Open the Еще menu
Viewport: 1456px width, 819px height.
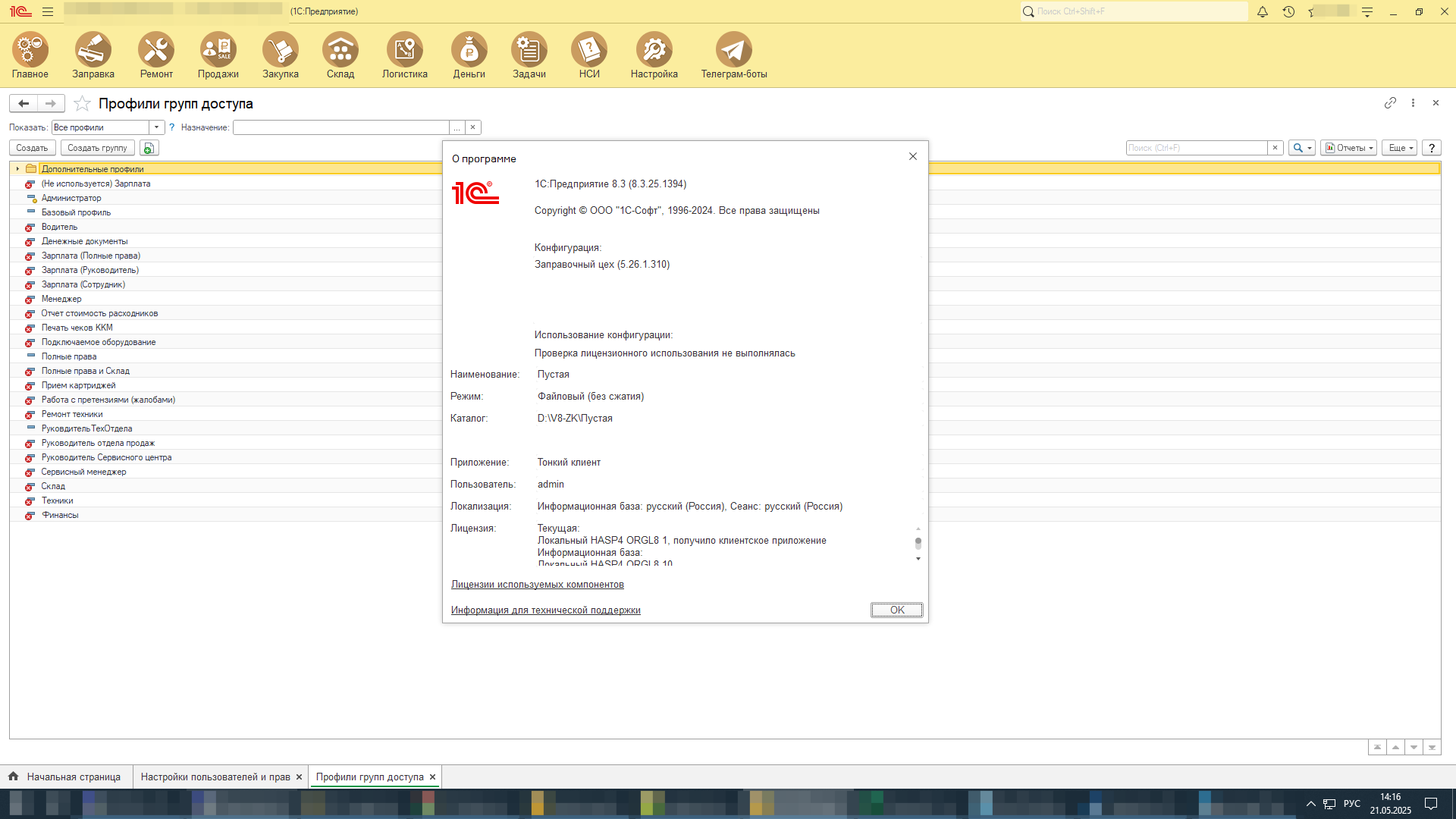[x=1399, y=148]
